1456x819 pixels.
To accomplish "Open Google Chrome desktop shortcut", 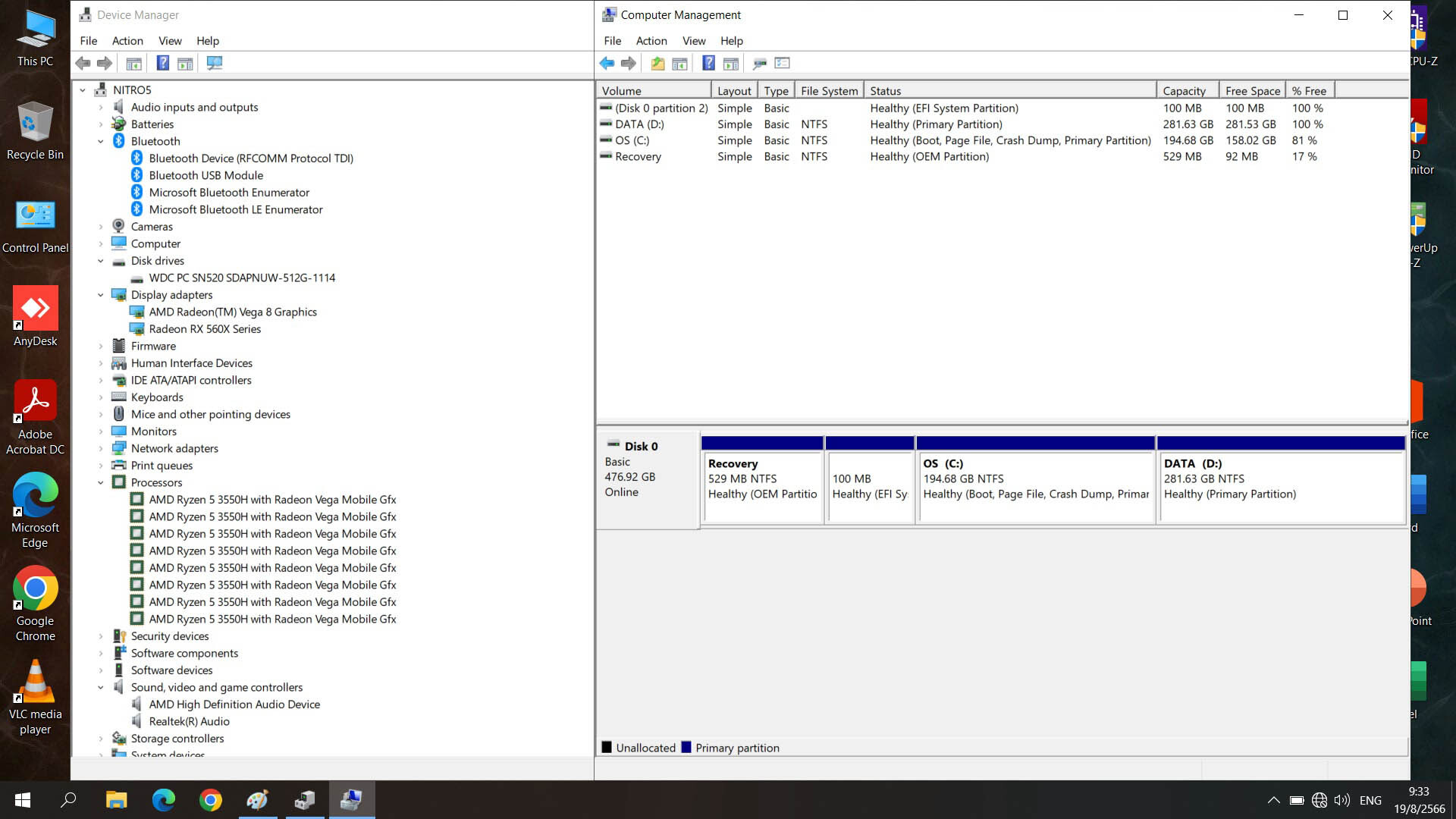I will [35, 604].
